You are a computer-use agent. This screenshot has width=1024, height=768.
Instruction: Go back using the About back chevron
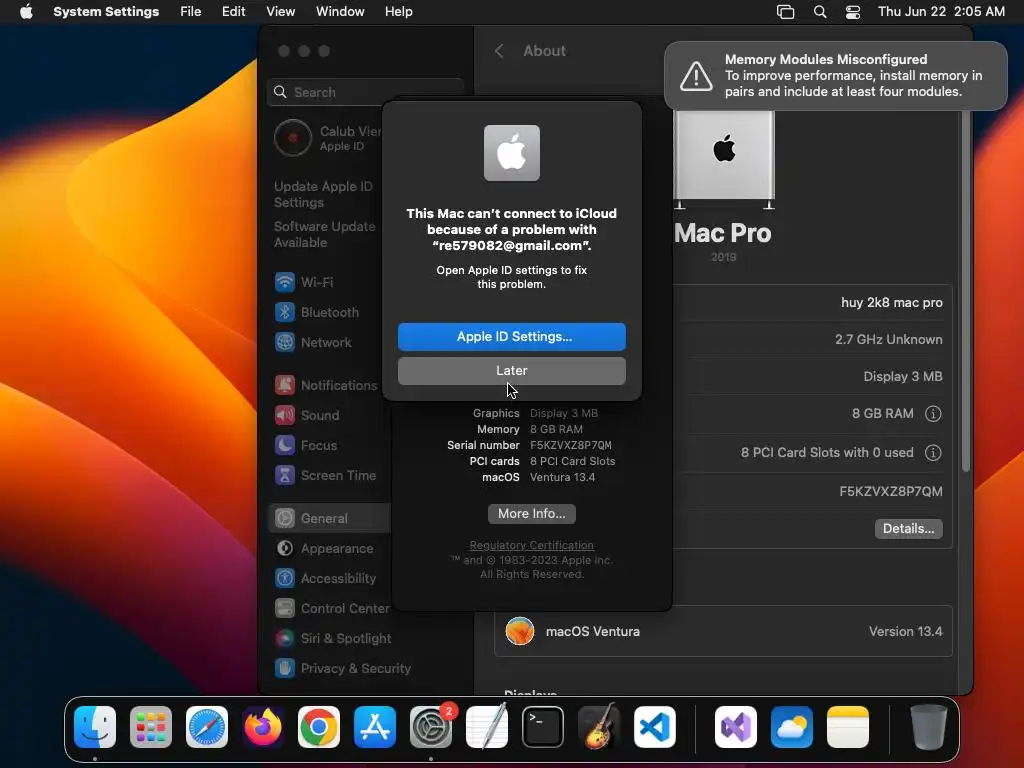click(499, 51)
